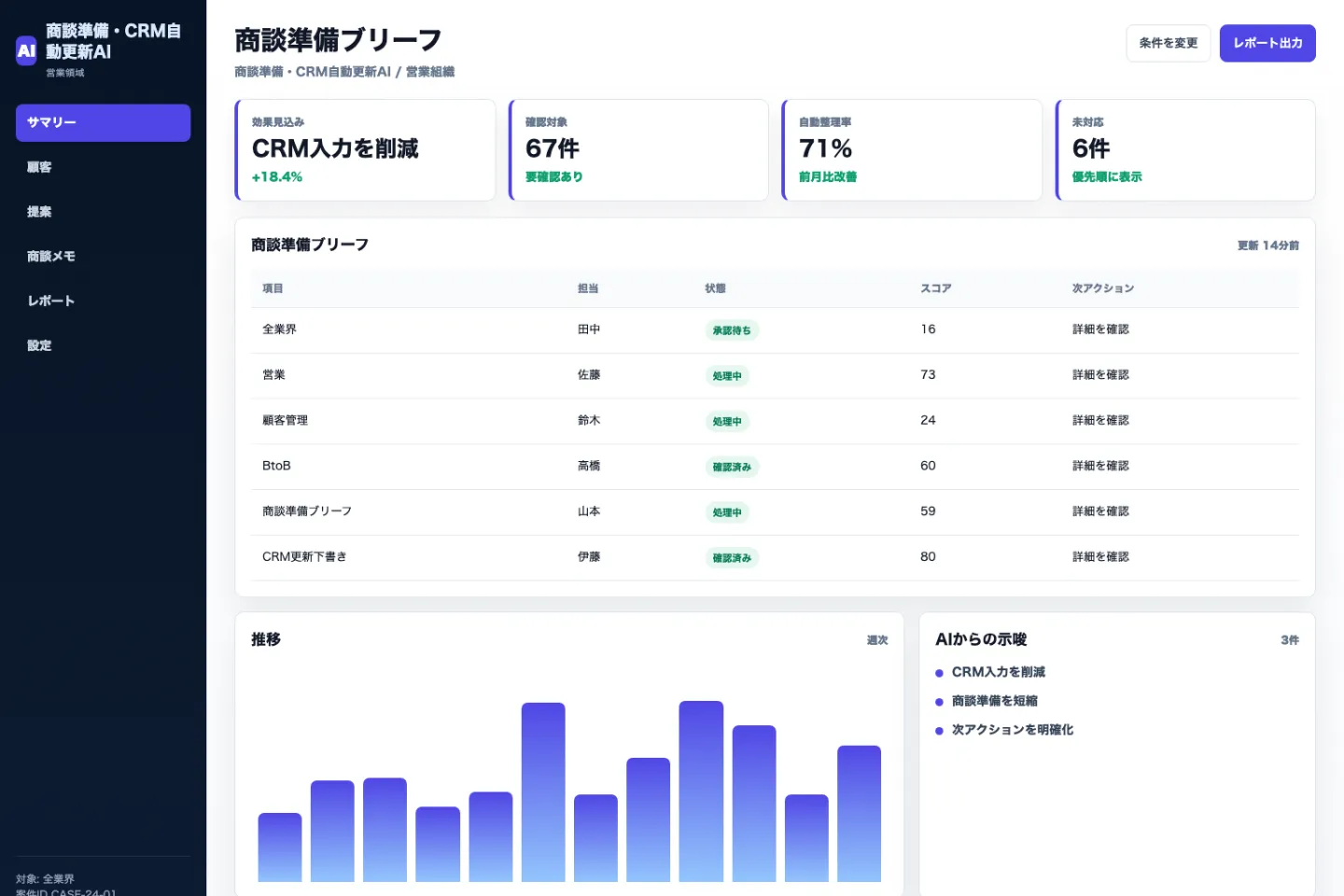Open the 未対応 6件 card
This screenshot has height=896, width=1344.
point(1185,149)
